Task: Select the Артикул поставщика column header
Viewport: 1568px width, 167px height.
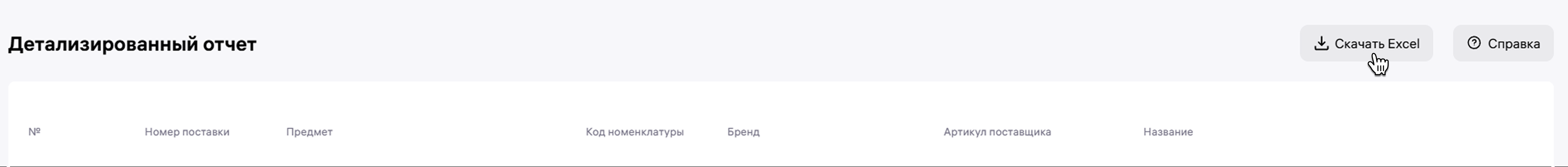Action: click(x=997, y=132)
